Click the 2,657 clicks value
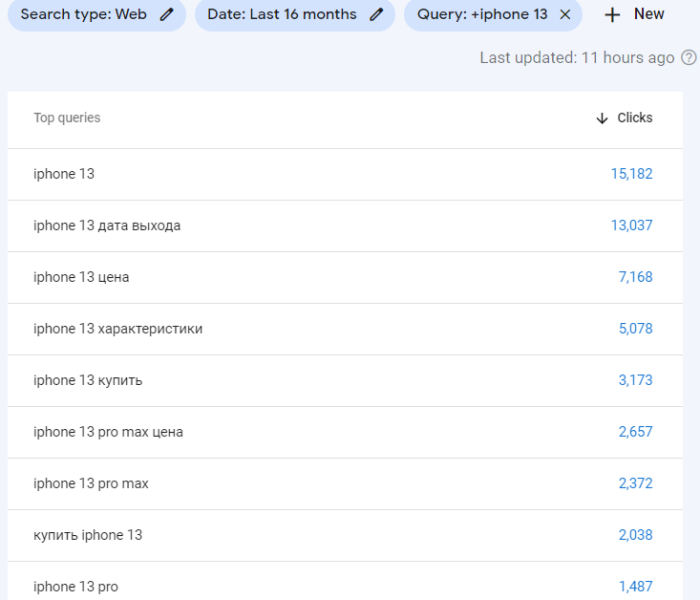 (x=635, y=432)
